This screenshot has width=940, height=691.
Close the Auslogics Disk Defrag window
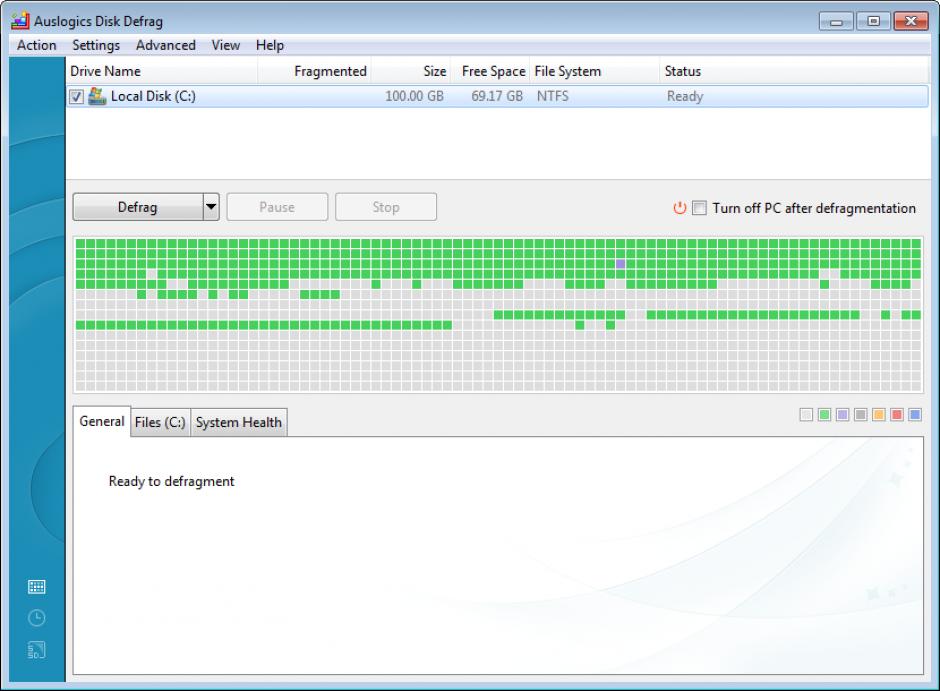pos(911,22)
